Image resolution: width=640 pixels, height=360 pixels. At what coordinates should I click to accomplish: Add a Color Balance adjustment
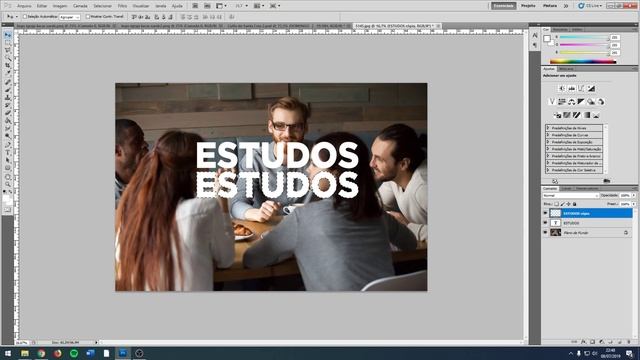571,102
